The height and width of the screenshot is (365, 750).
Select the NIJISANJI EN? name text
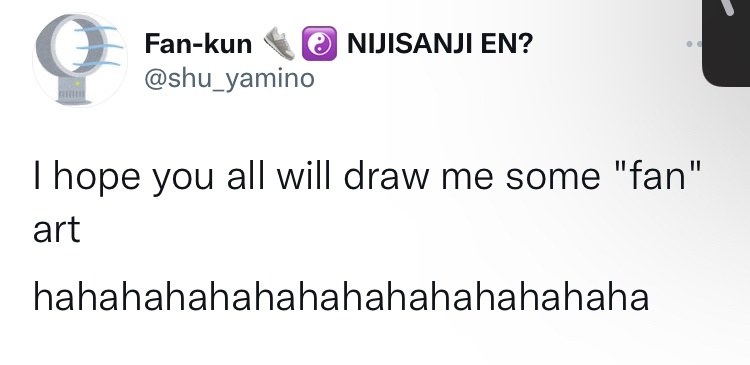[439, 44]
